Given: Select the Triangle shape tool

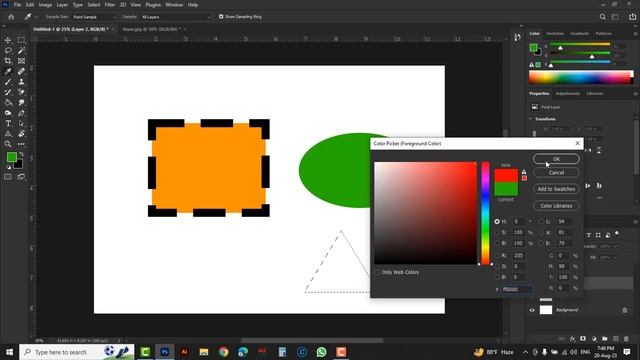Looking at the screenshot, I should tap(8, 134).
